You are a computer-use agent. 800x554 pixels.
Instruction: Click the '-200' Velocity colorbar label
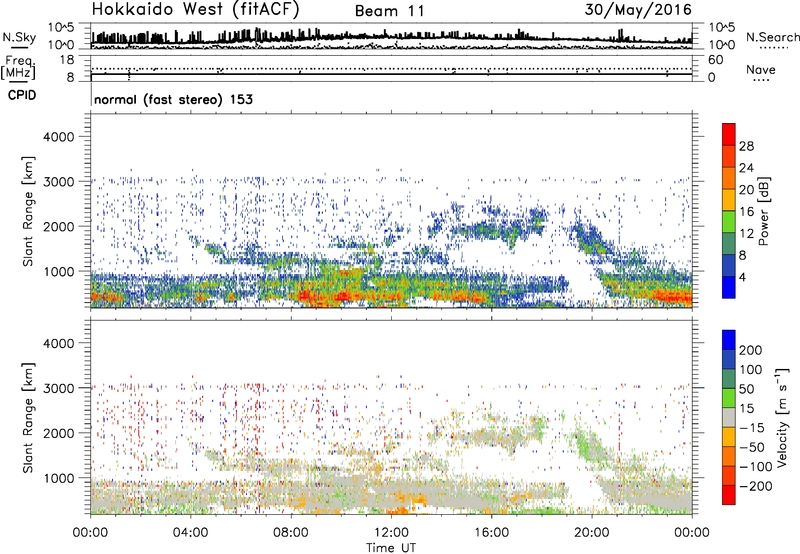coord(756,486)
